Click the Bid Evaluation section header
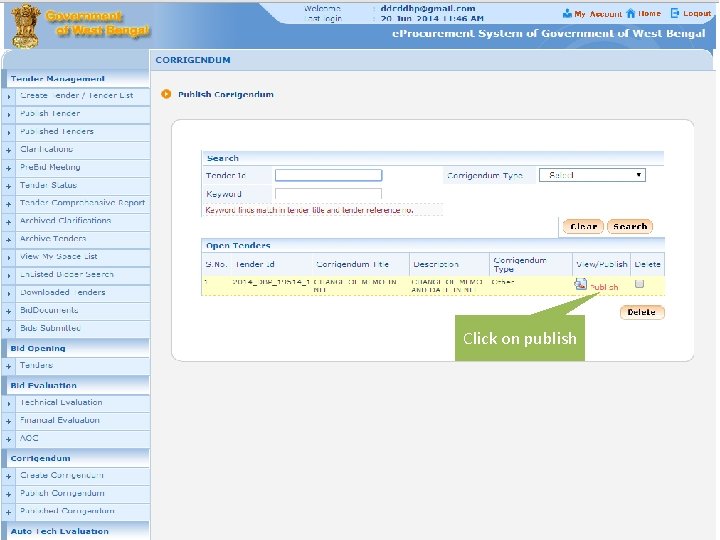The height and width of the screenshot is (540, 720). tap(44, 385)
